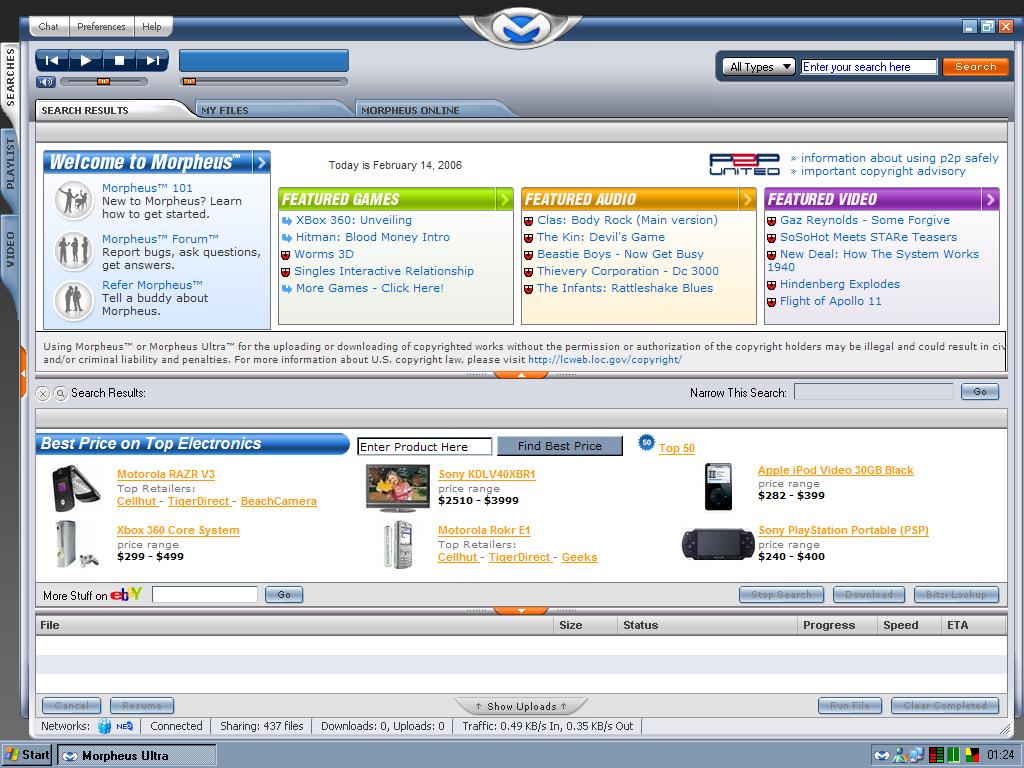The width and height of the screenshot is (1024, 768).
Task: Open the Hindenberg Explodes video link
Action: pyautogui.click(x=839, y=284)
